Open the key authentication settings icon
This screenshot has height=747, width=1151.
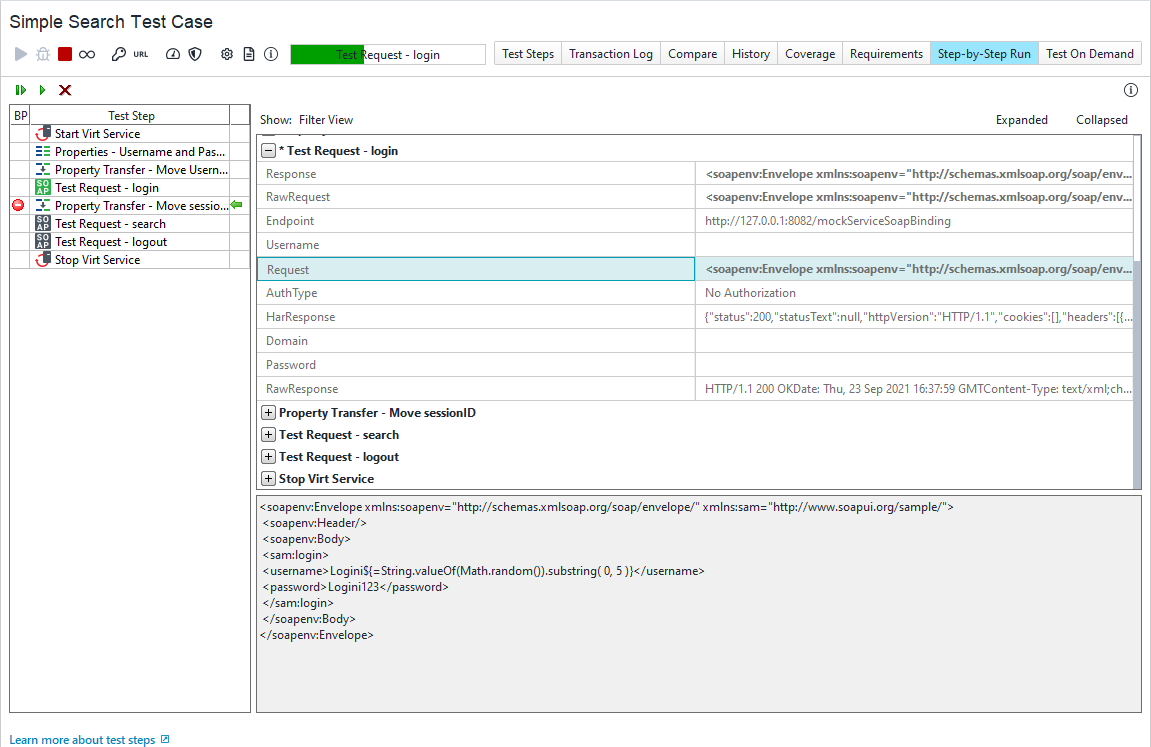click(118, 54)
